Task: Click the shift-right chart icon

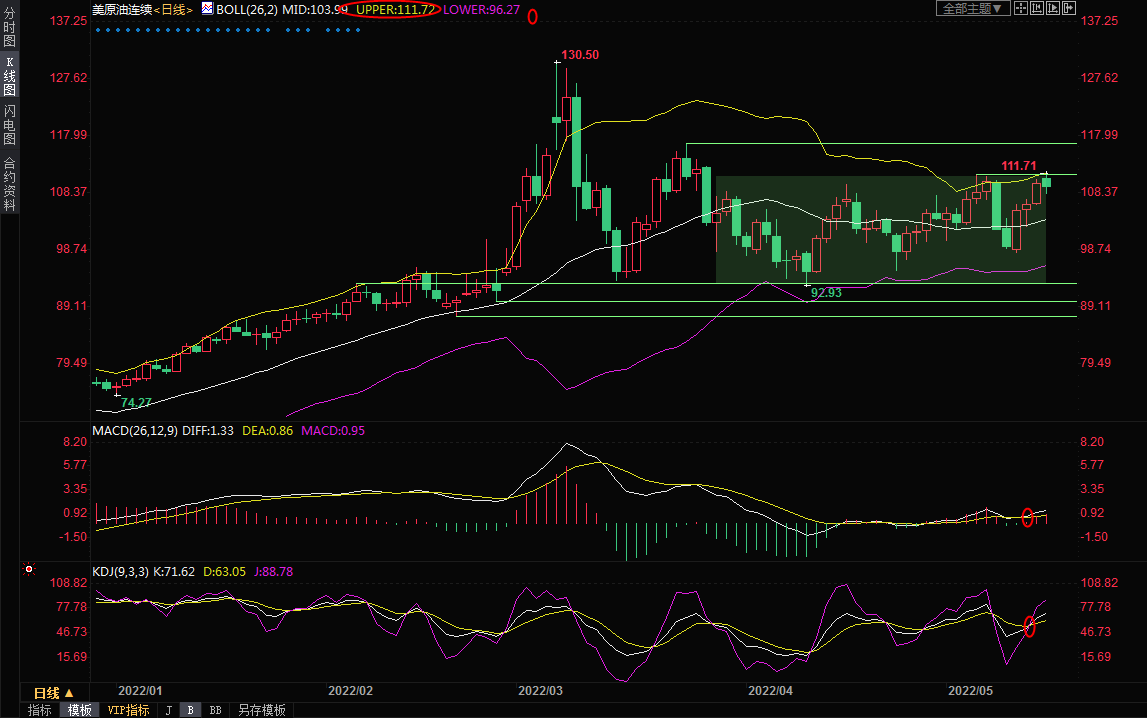Action: point(1069,9)
